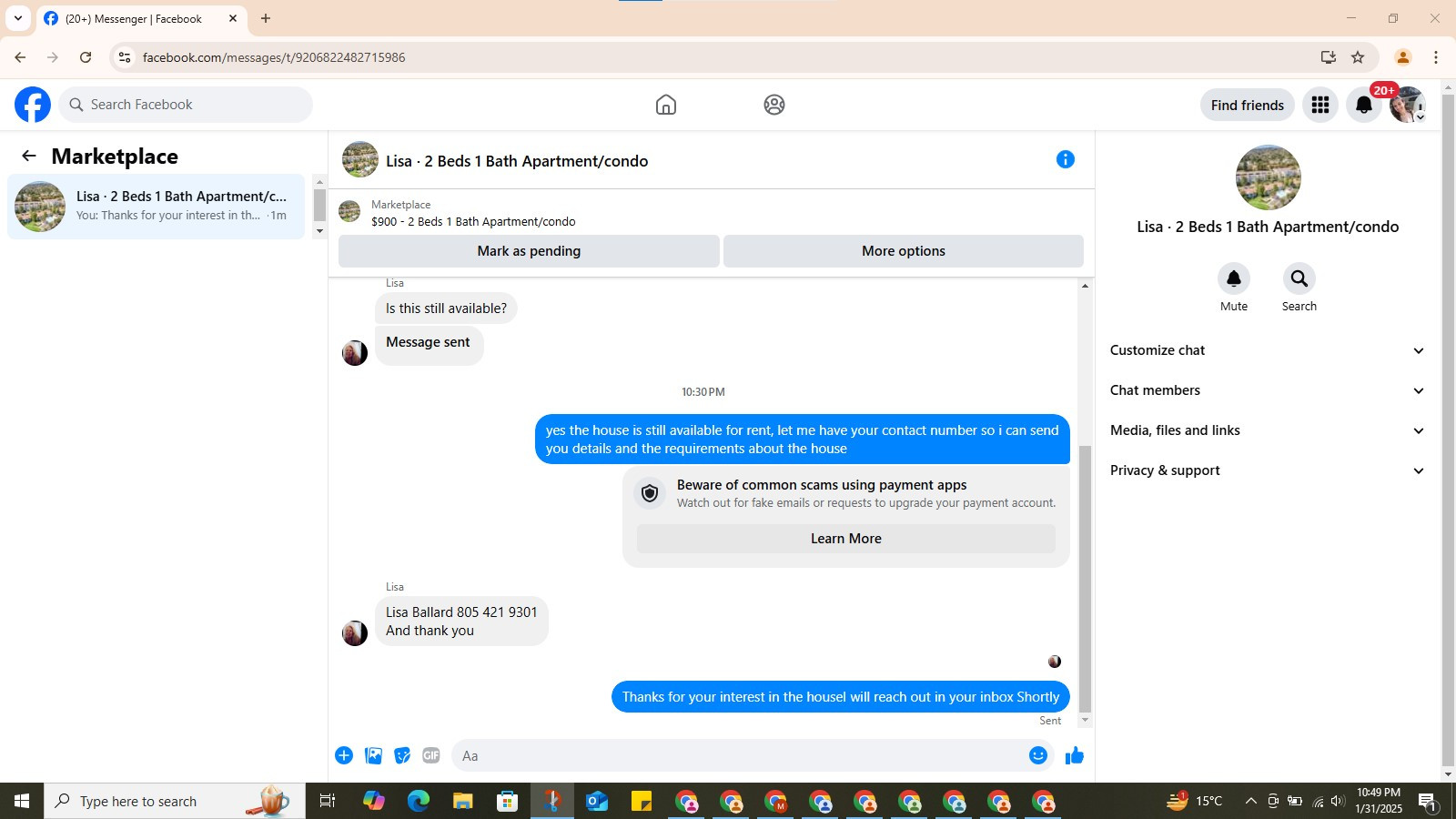Bookmark this page with the star

(1358, 57)
